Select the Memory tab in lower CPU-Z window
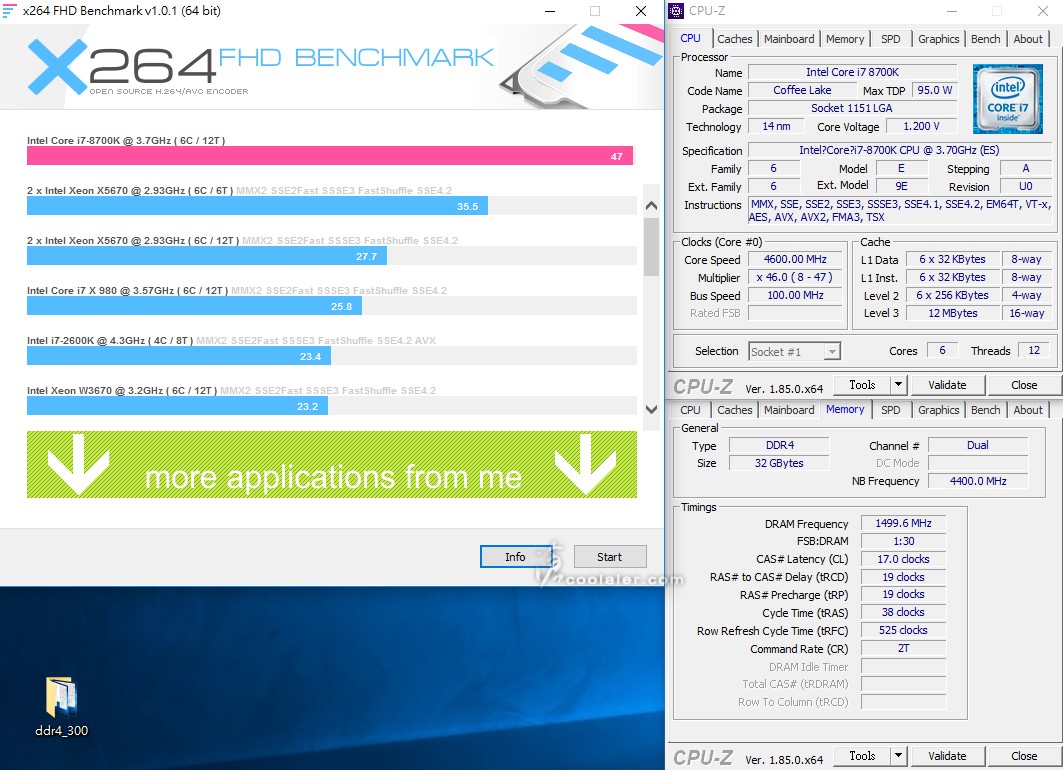 tap(845, 409)
